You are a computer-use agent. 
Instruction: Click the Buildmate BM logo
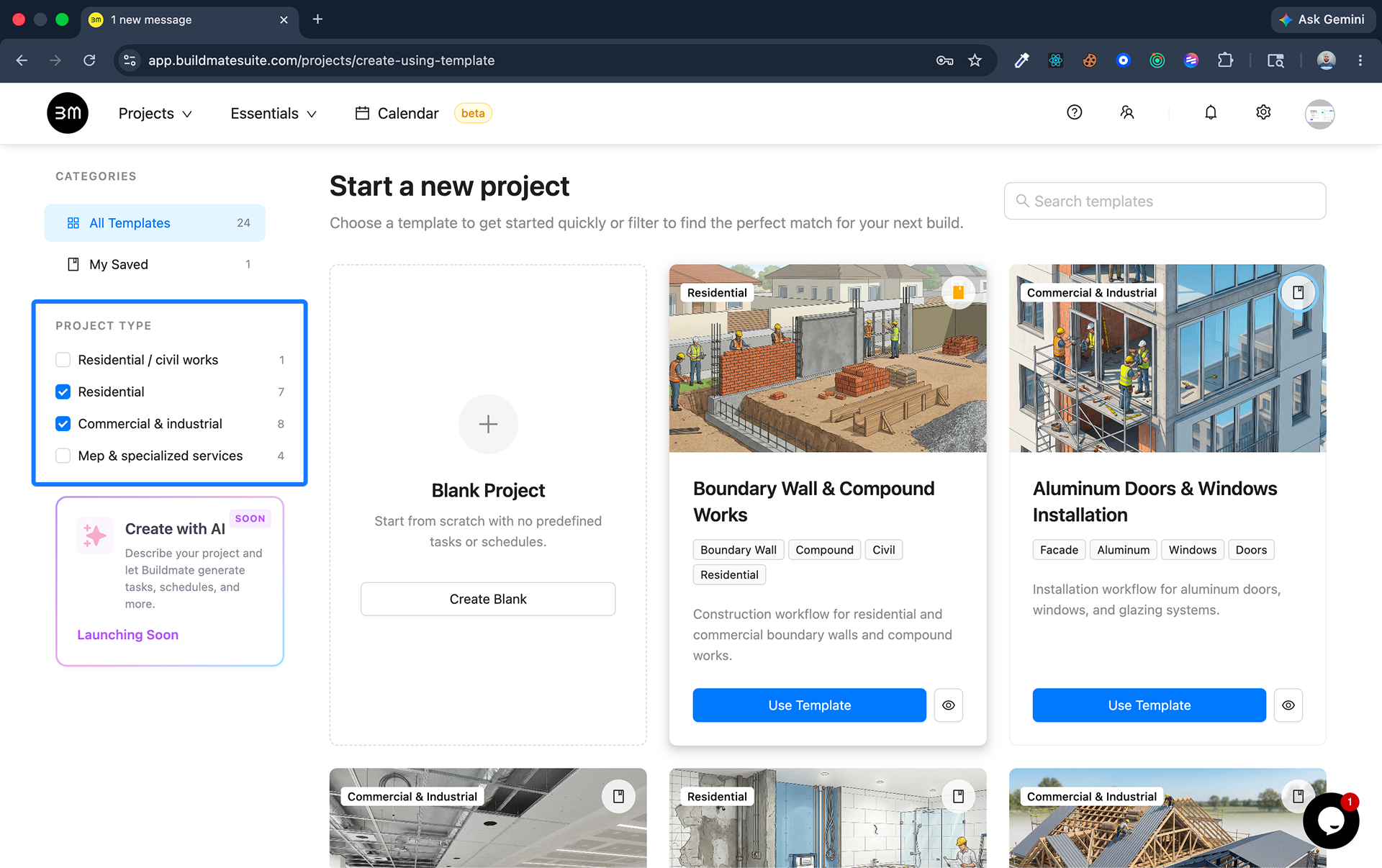pos(68,113)
